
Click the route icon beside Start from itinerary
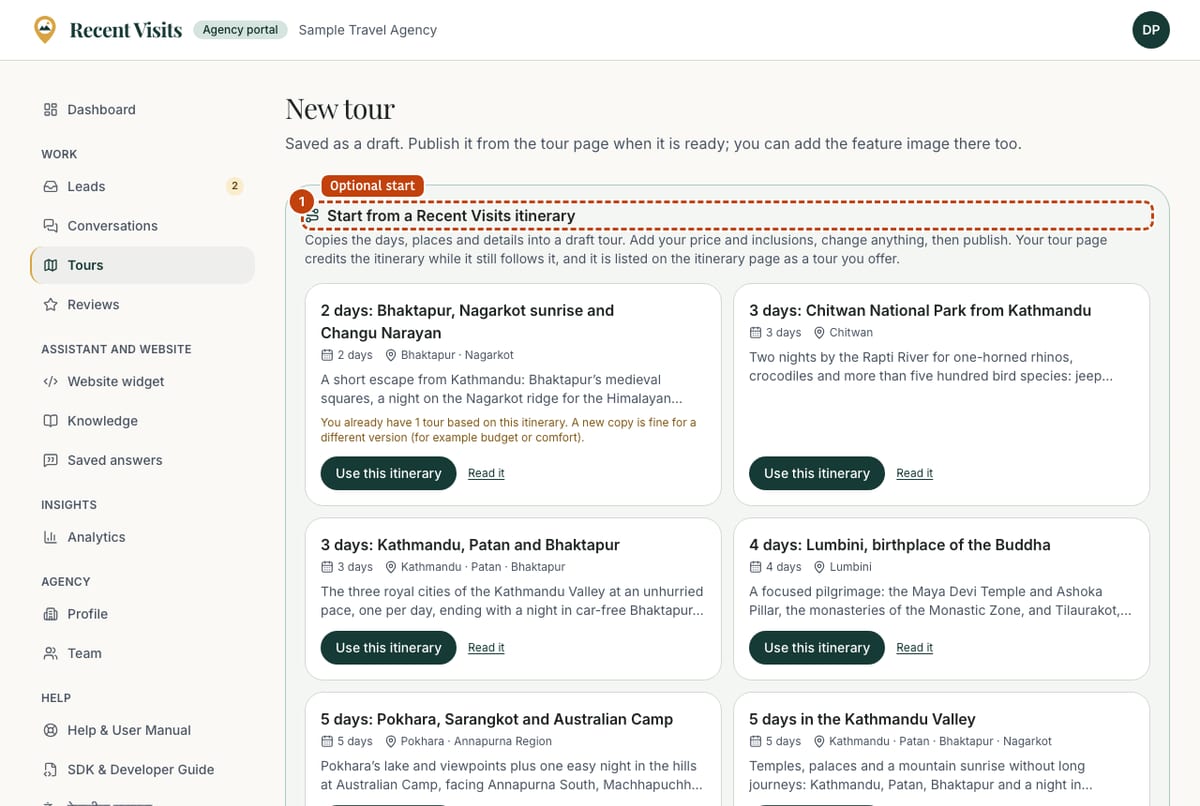click(313, 216)
